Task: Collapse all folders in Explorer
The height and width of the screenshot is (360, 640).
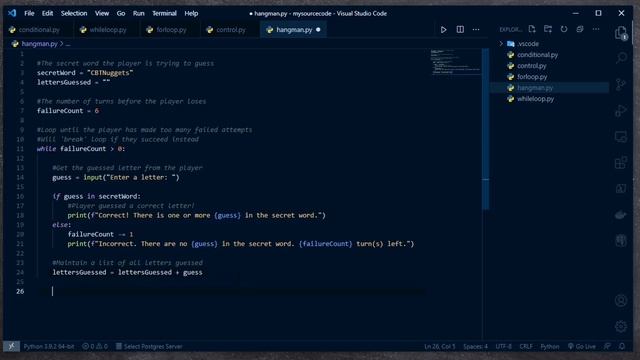Action: (x=580, y=29)
